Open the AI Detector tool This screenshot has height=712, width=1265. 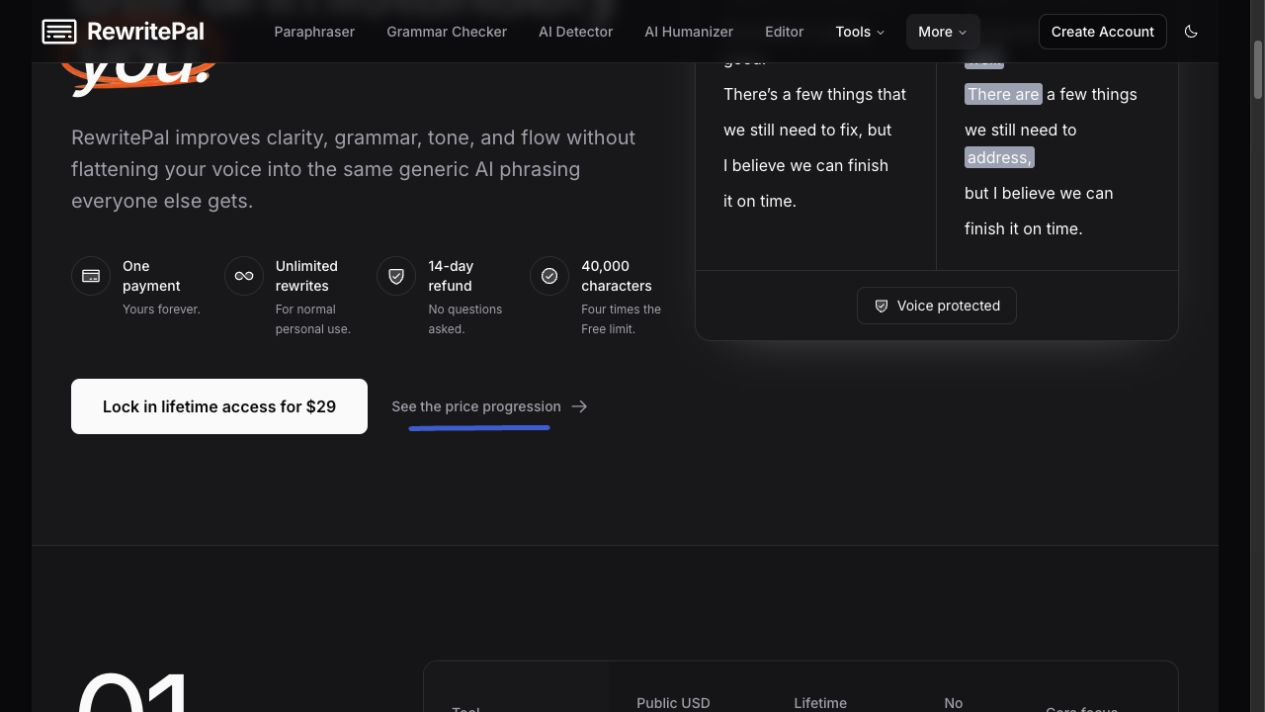point(575,32)
